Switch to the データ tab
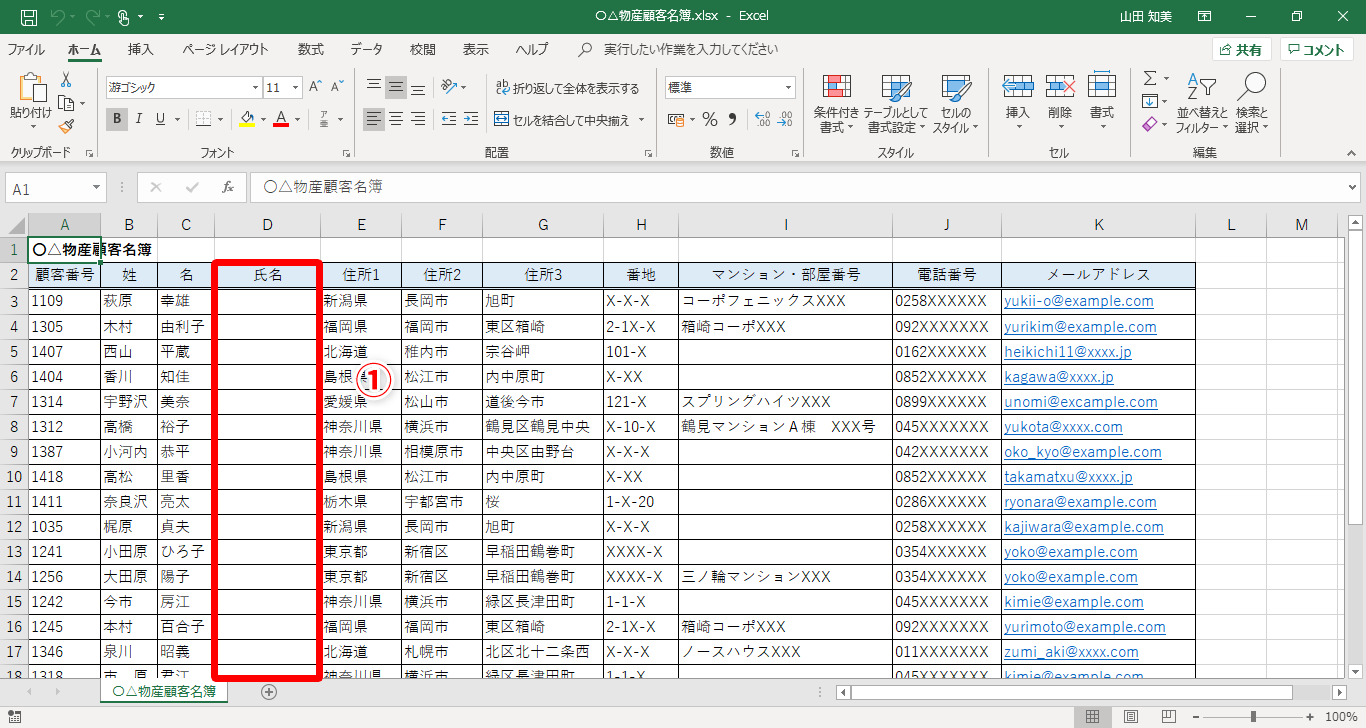 click(366, 49)
